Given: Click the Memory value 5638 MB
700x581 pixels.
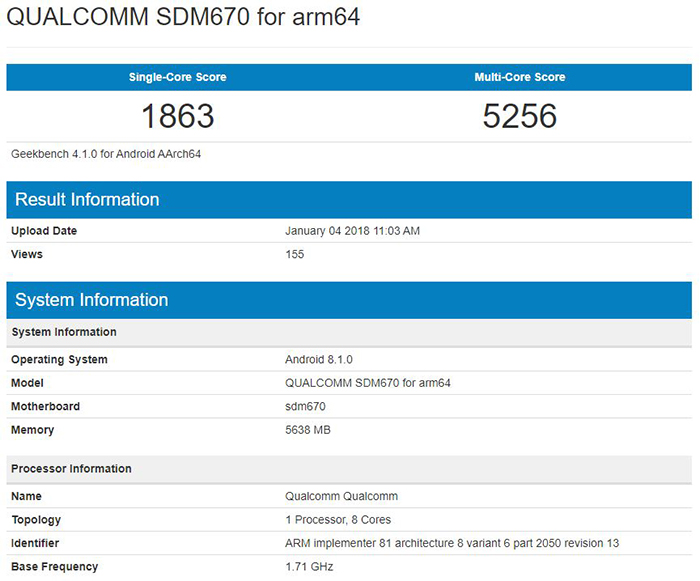Looking at the screenshot, I should (x=308, y=430).
